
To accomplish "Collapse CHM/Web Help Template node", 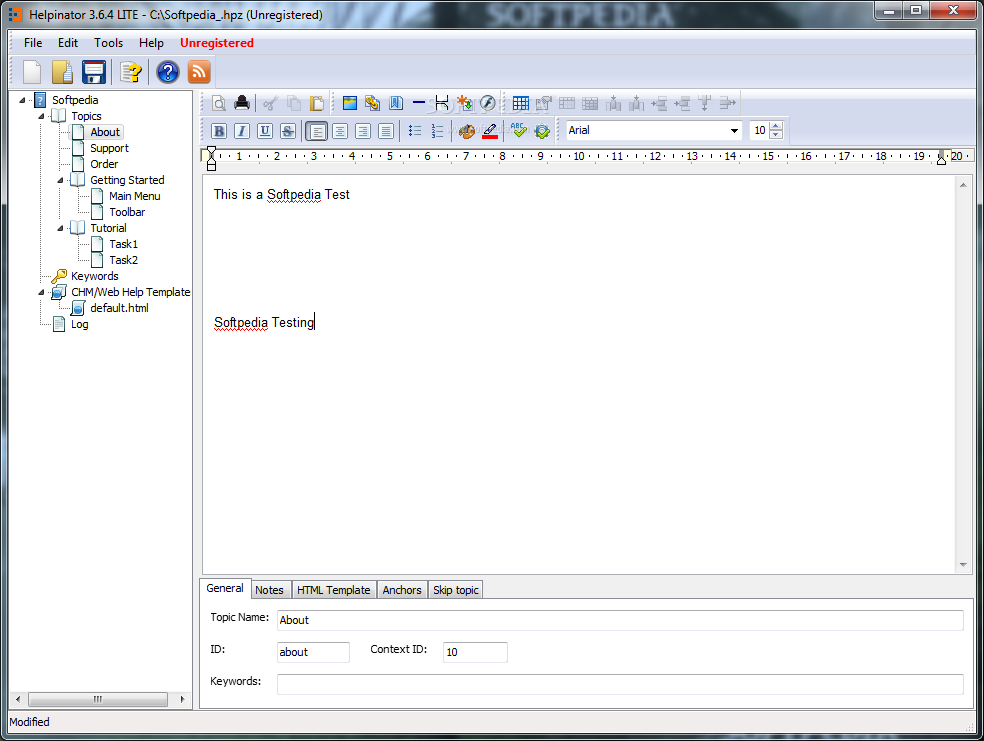I will pos(41,292).
